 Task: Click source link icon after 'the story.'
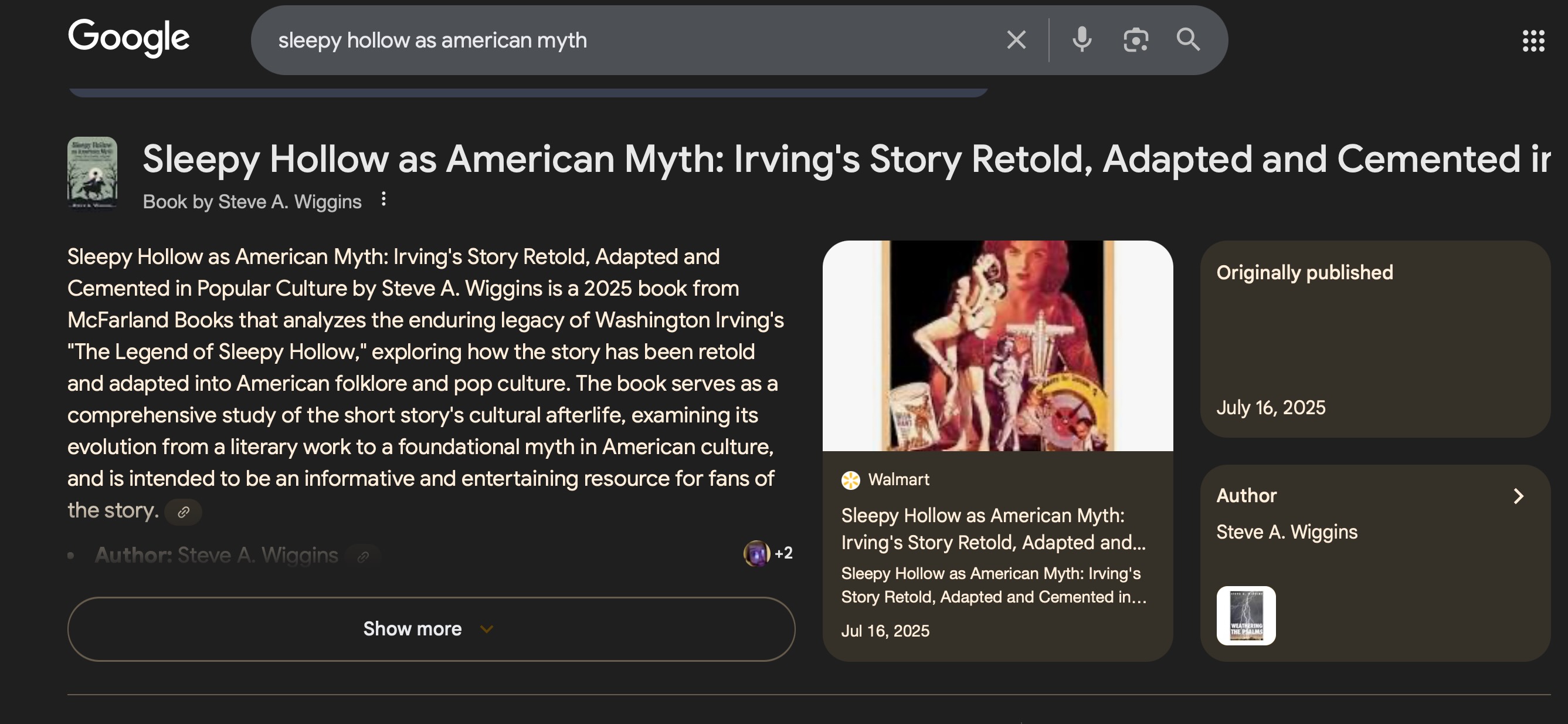click(x=183, y=512)
